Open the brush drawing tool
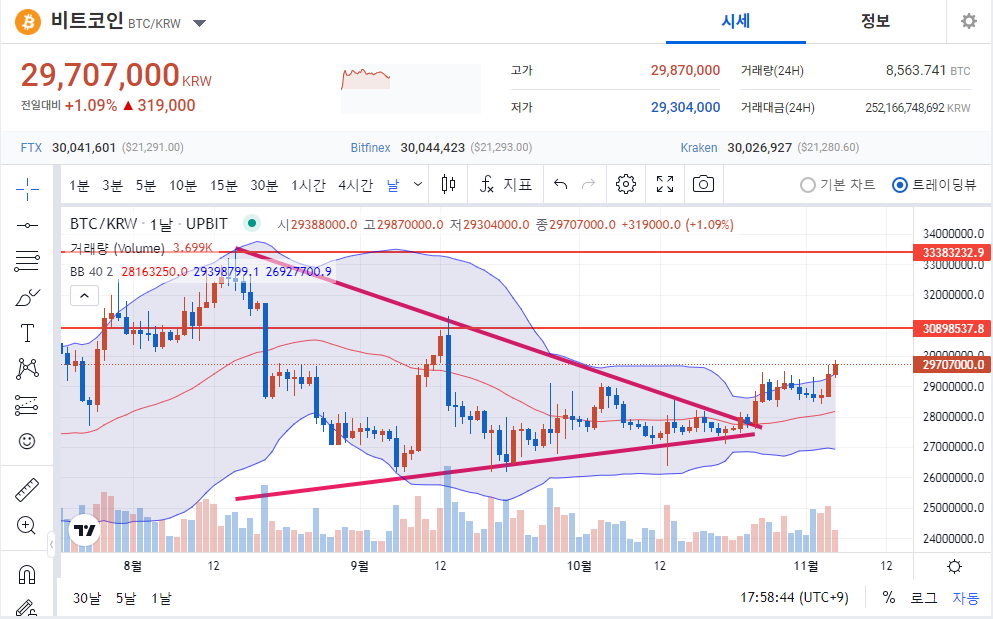This screenshot has height=619, width=993. click(27, 296)
